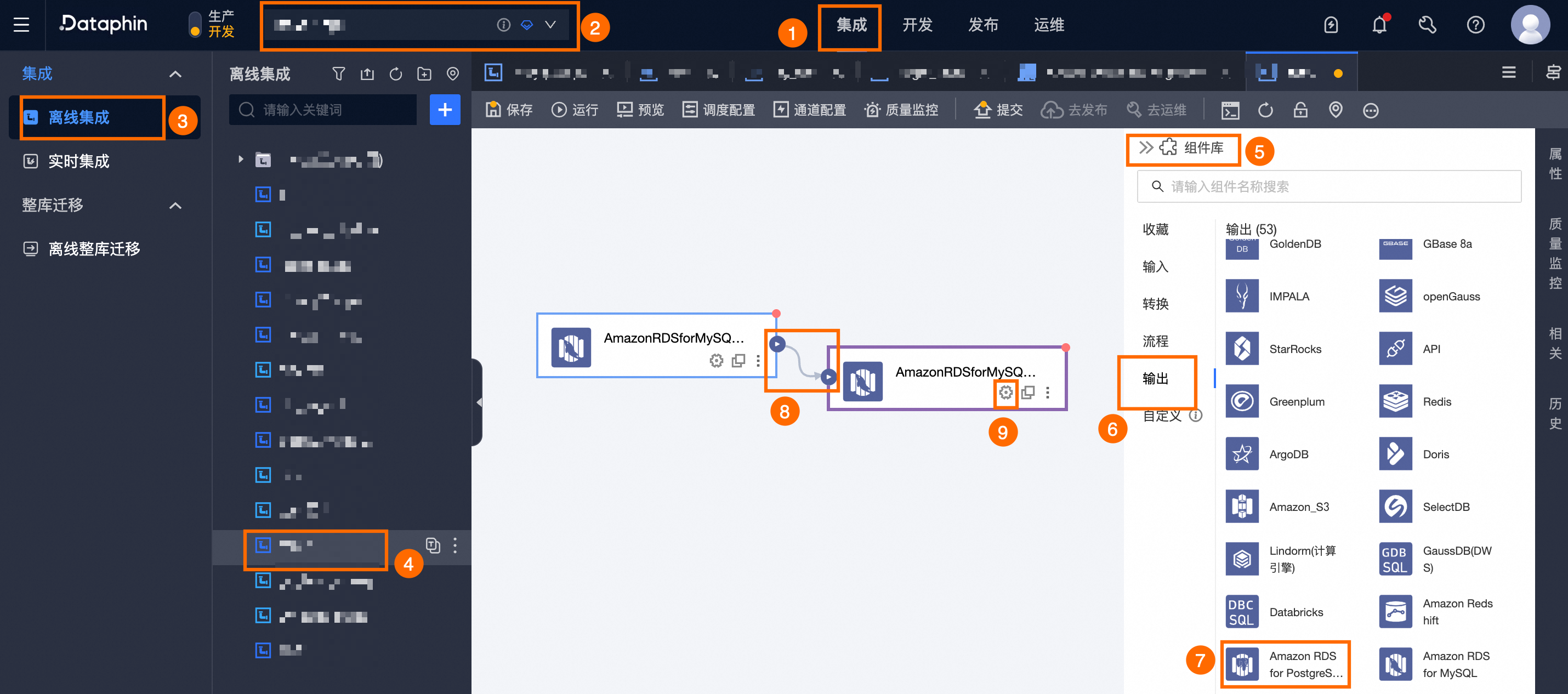Select the active tab with orange dot

[x=1302, y=73]
